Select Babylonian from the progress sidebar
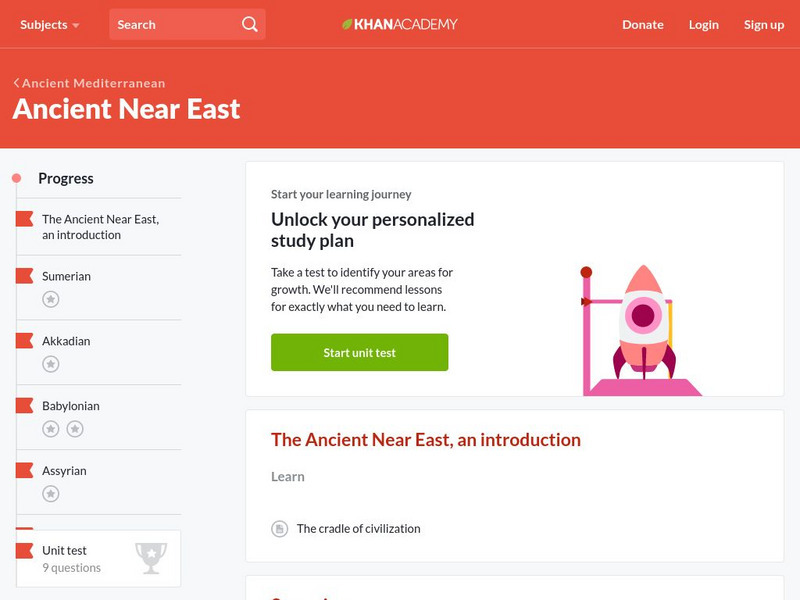 tap(71, 406)
